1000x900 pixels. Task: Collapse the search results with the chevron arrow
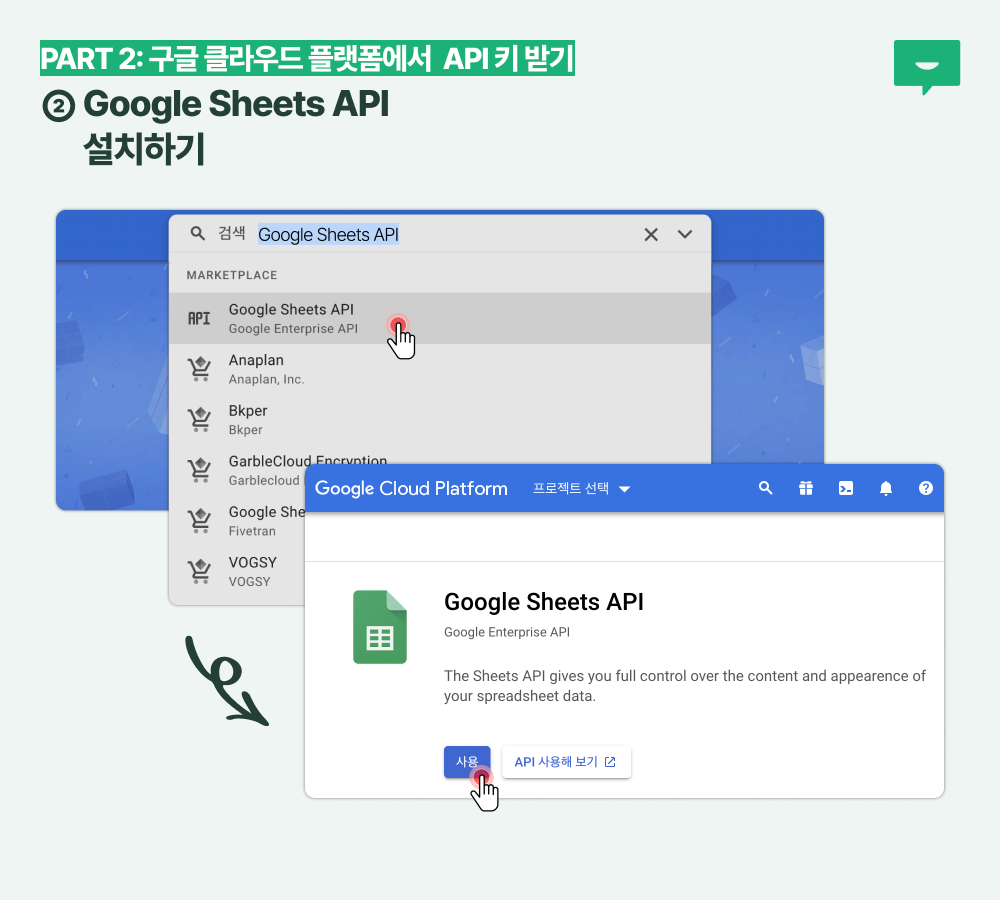pos(685,234)
